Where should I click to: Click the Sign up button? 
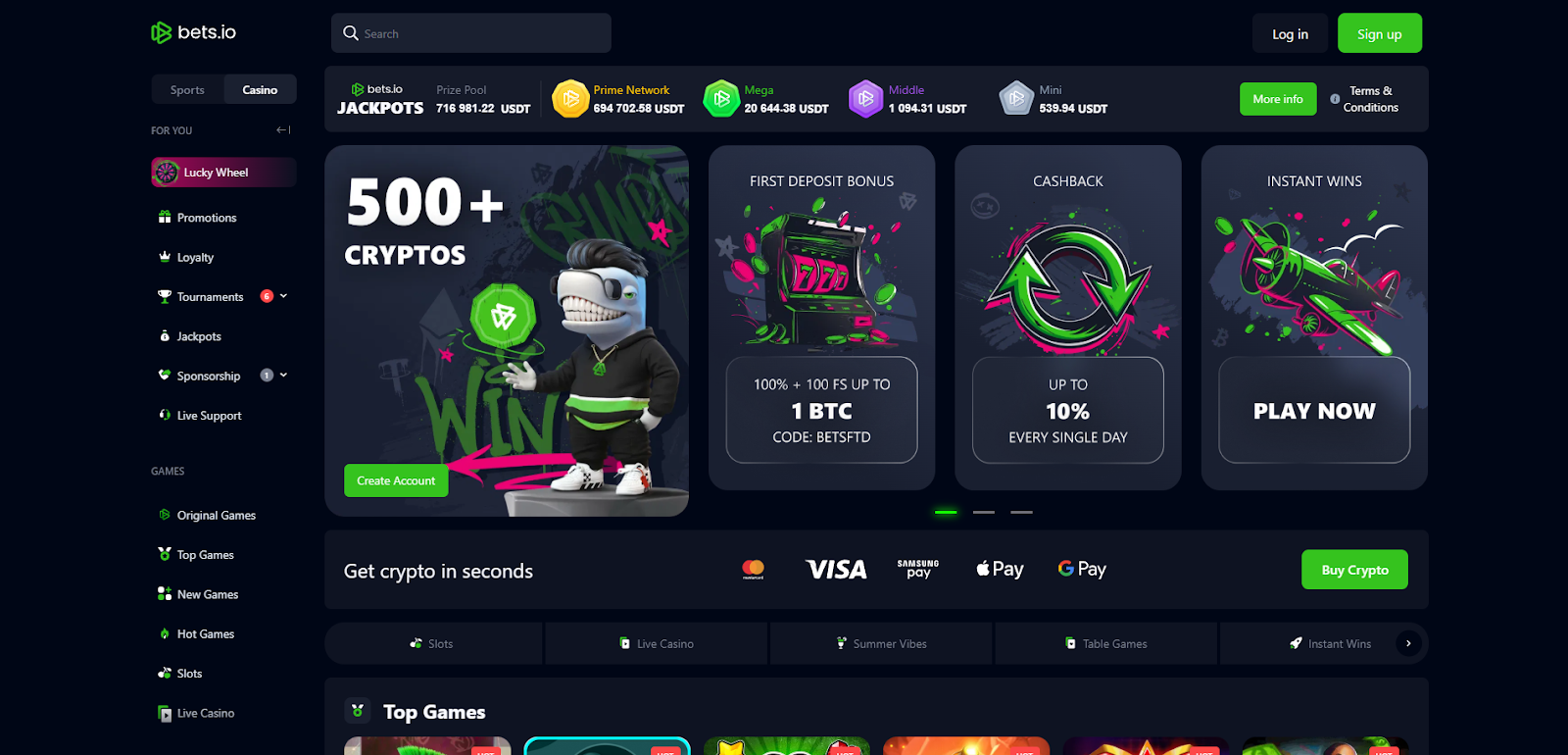coord(1379,33)
